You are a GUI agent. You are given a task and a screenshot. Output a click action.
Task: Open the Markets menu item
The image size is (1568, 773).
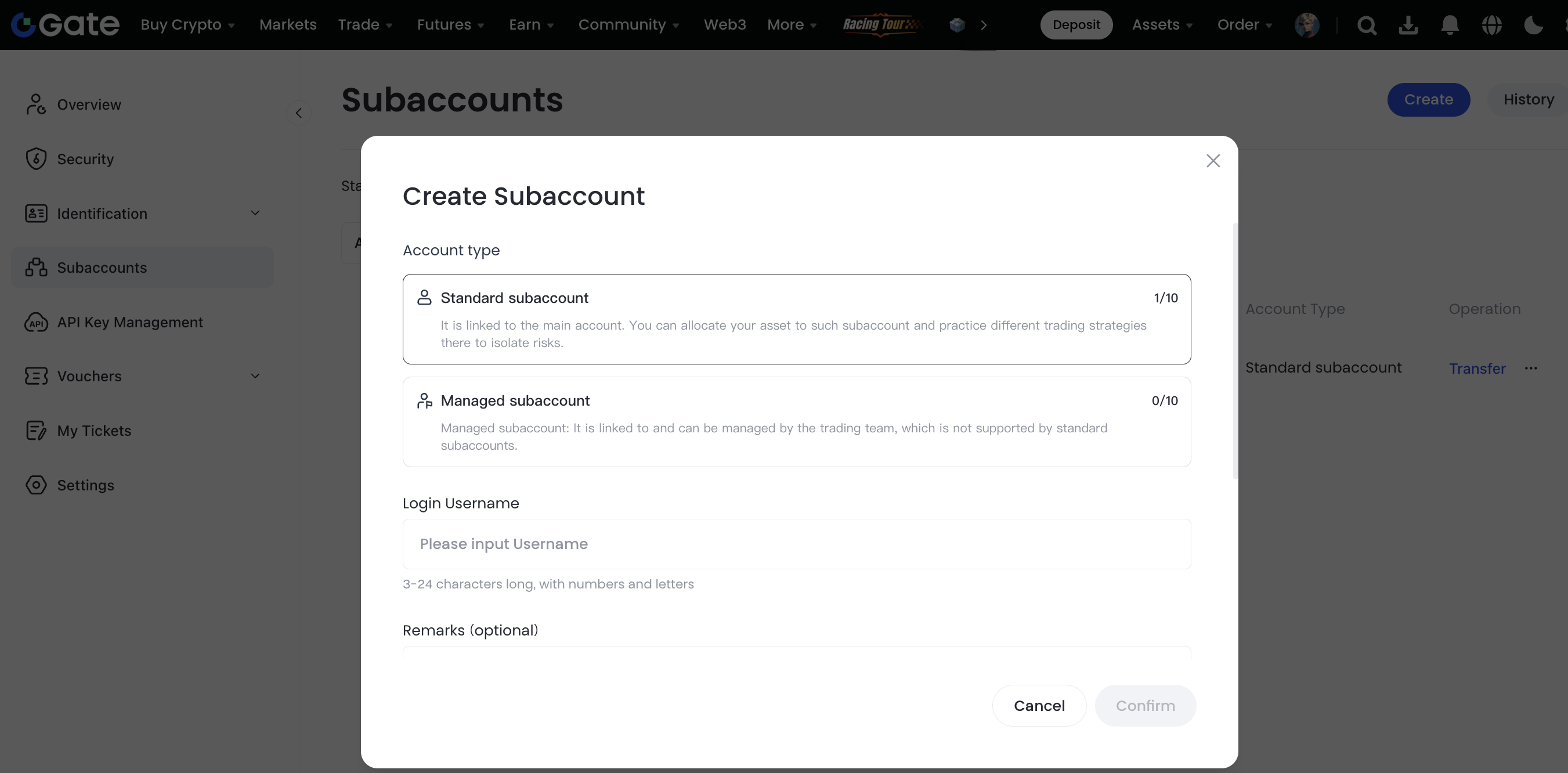pyautogui.click(x=287, y=25)
